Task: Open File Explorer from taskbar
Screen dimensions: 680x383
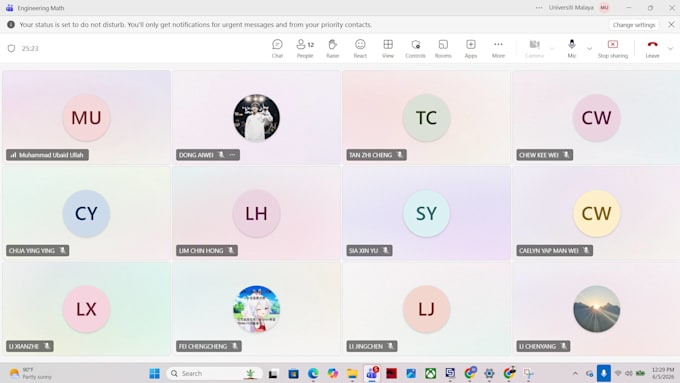Action: tap(352, 373)
